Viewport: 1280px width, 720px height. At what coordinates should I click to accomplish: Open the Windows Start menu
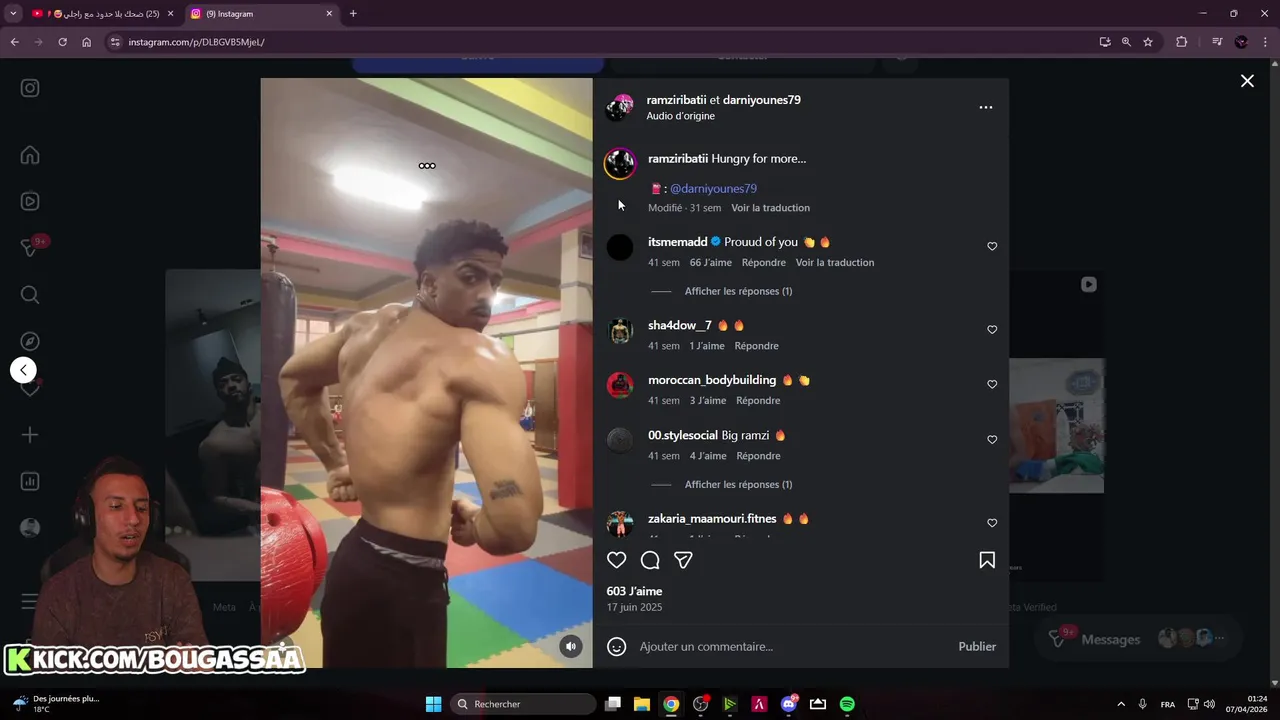[x=433, y=704]
